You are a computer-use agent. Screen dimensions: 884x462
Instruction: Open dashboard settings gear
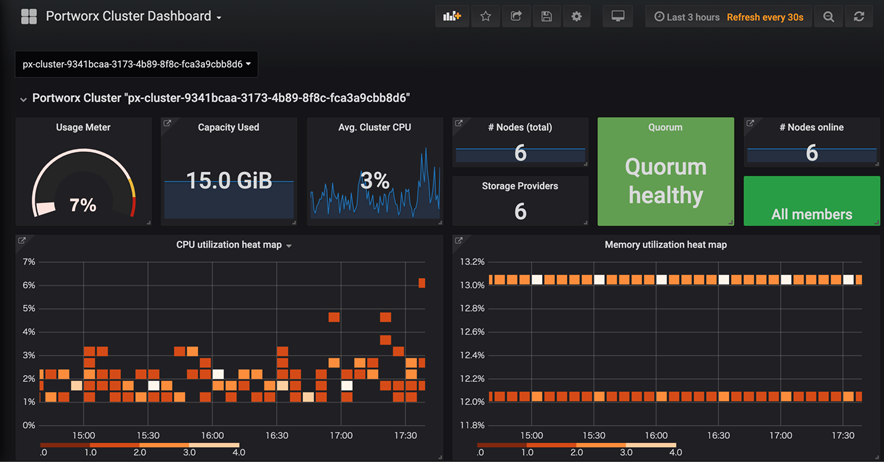pos(576,16)
